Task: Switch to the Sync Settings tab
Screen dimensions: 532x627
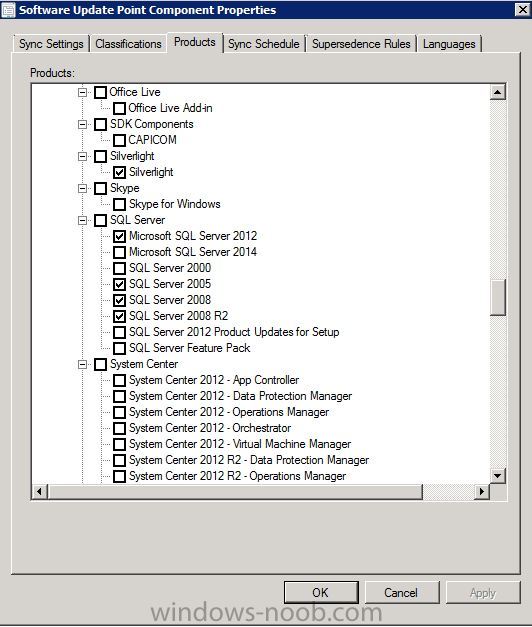Action: 51,44
